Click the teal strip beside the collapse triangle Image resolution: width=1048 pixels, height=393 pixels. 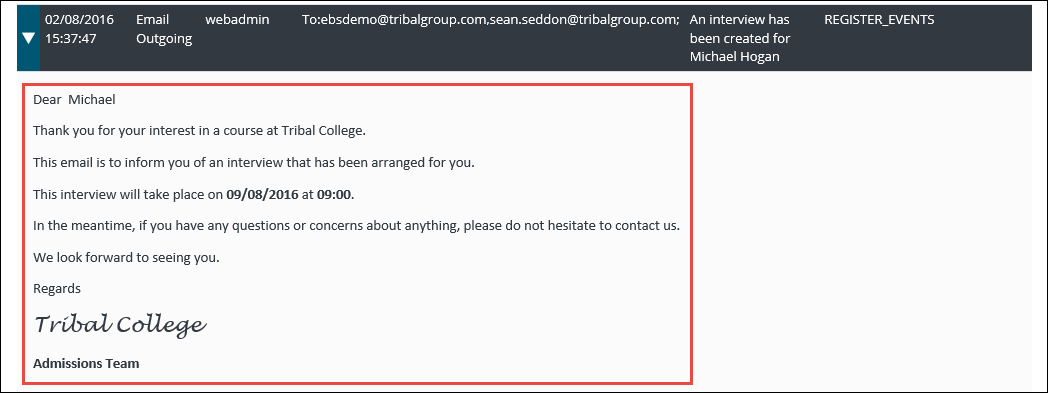tap(28, 38)
